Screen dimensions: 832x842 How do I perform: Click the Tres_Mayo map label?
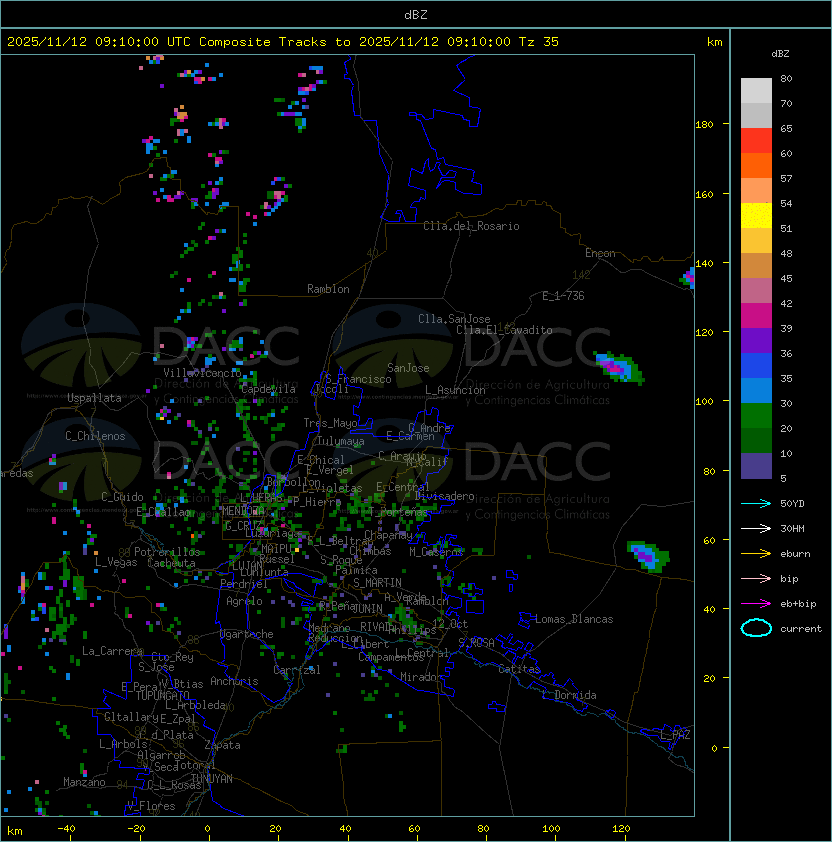[330, 423]
